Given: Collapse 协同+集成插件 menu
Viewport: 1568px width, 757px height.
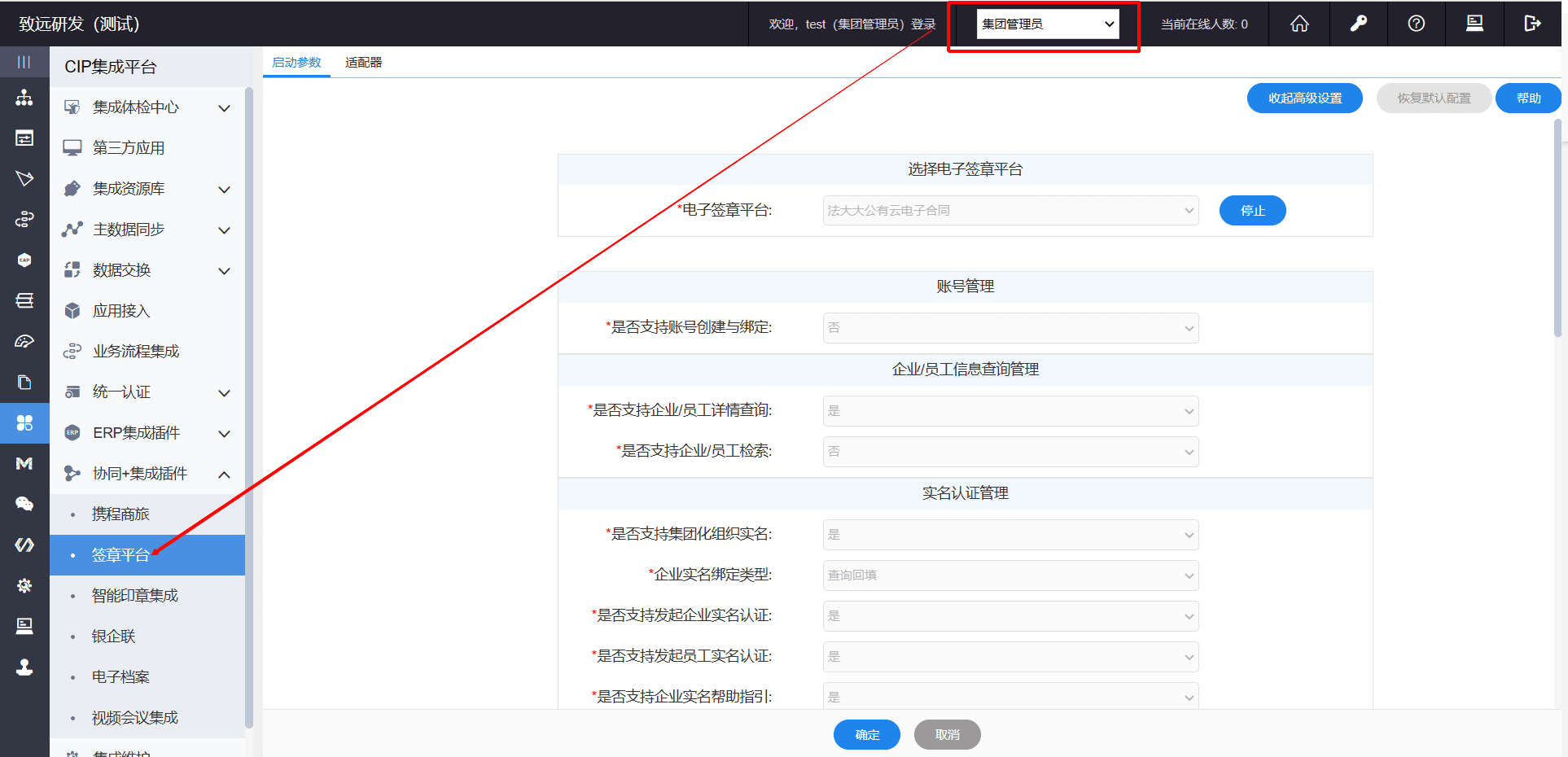Looking at the screenshot, I should pos(147,474).
